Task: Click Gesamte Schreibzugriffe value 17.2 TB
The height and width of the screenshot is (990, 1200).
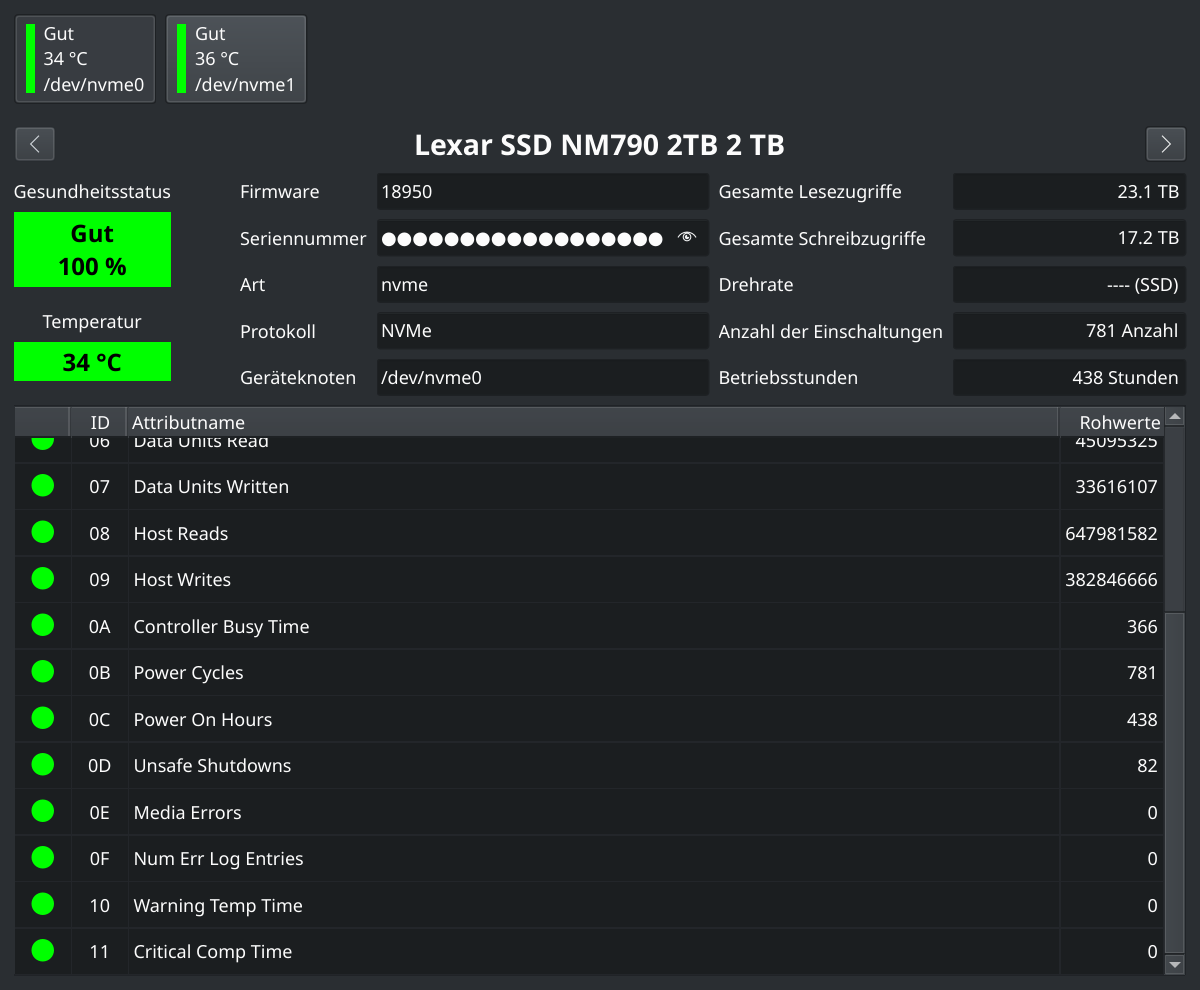Action: click(1069, 238)
